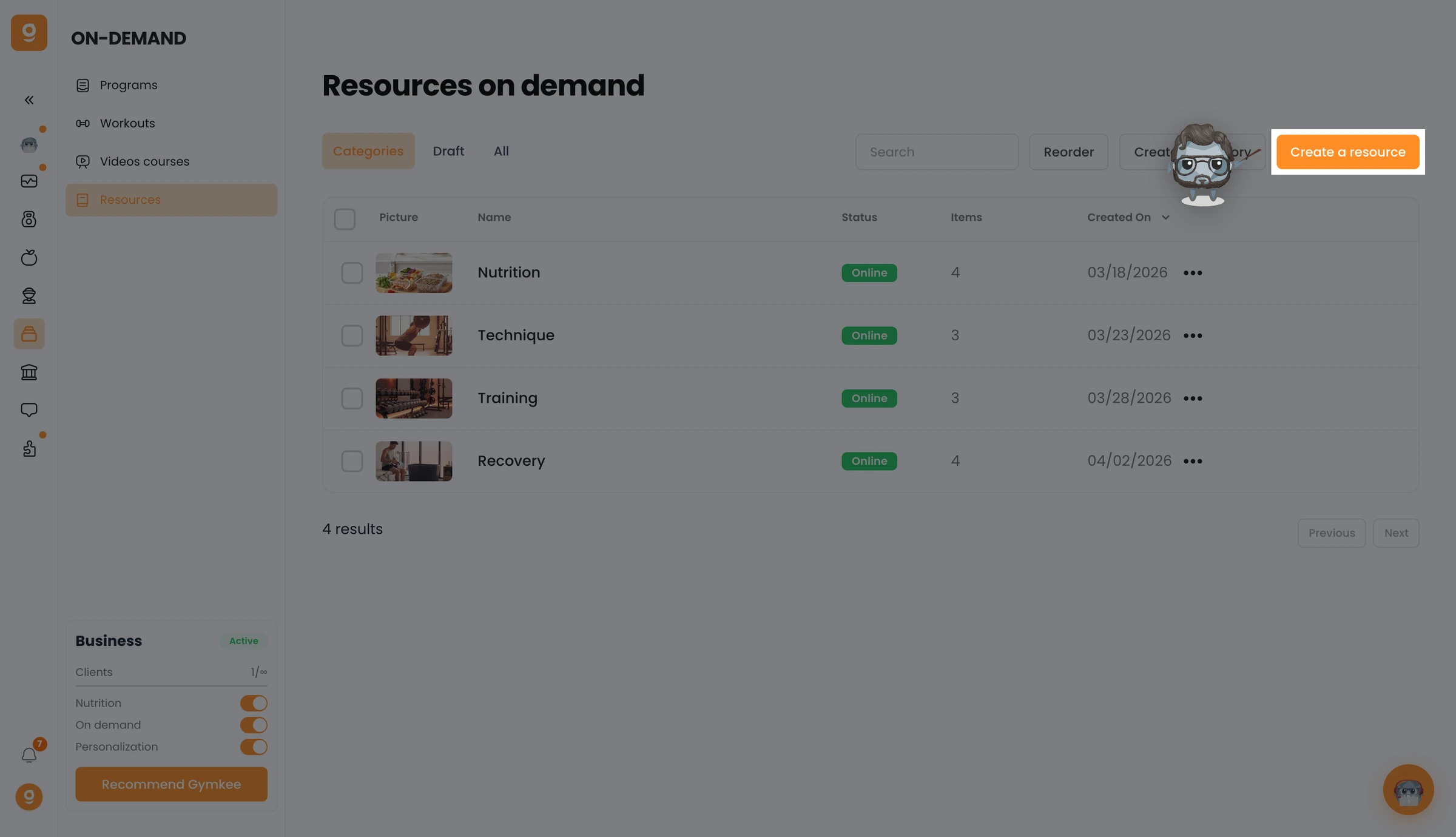Open the Technique category thumbnail

(414, 335)
